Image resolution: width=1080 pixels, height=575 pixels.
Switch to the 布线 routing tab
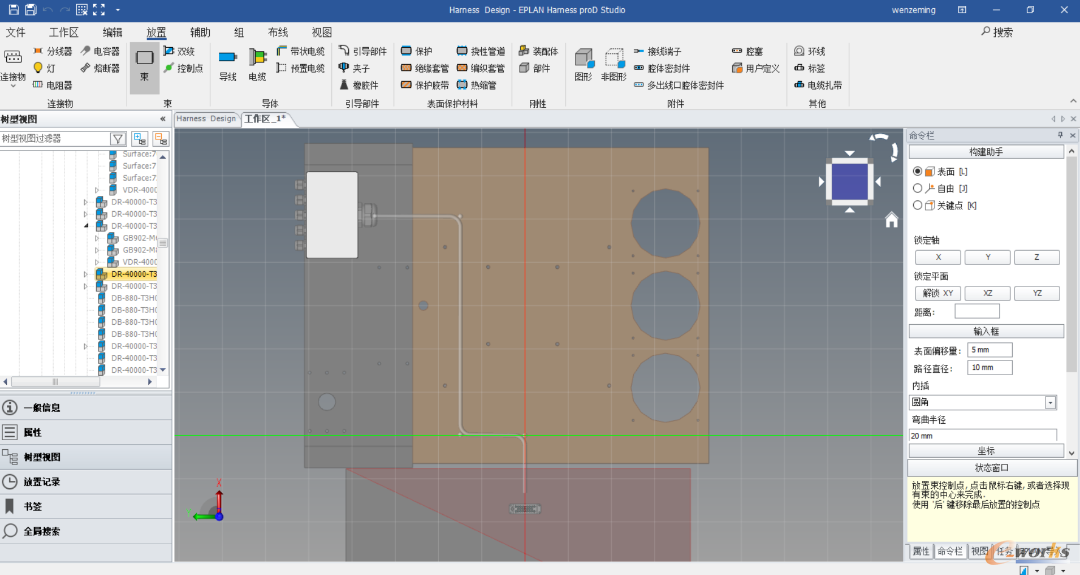coord(278,32)
